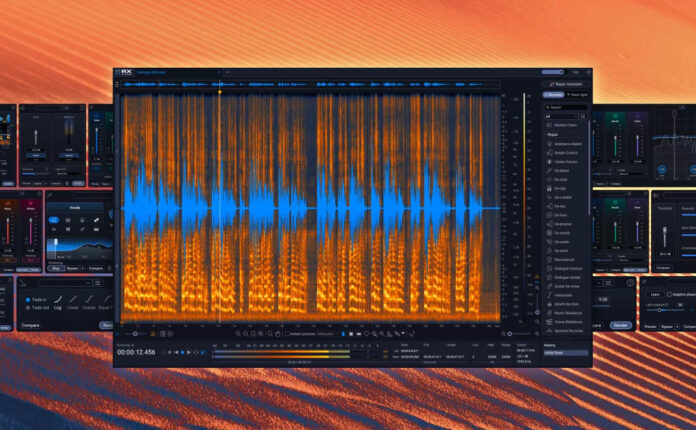Choose the Linear fade curve
Screen dimensions: 696x430
(x=72, y=303)
